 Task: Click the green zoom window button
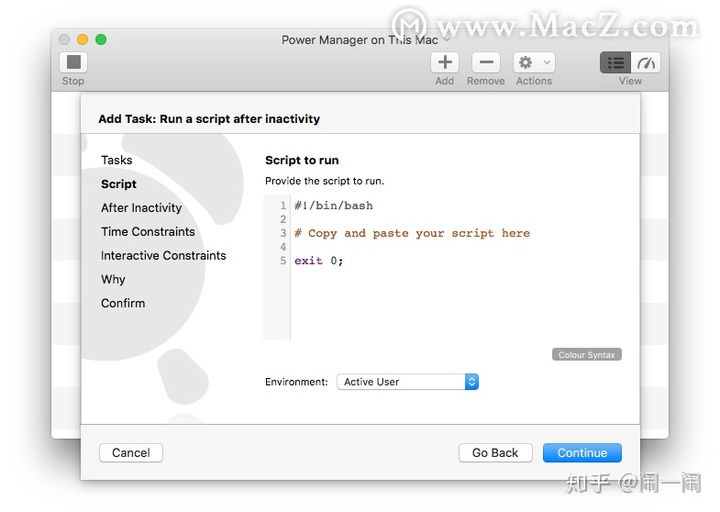[101, 39]
